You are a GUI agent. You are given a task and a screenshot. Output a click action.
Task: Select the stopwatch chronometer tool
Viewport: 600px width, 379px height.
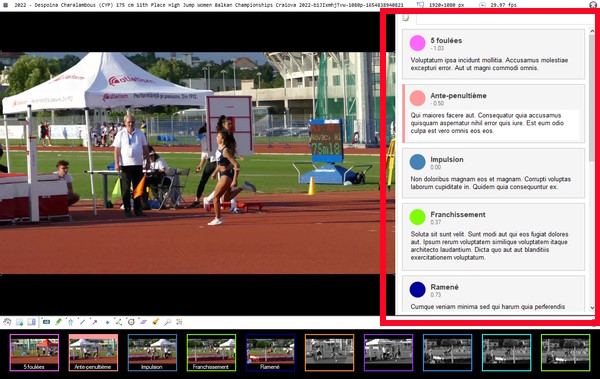click(x=131, y=322)
